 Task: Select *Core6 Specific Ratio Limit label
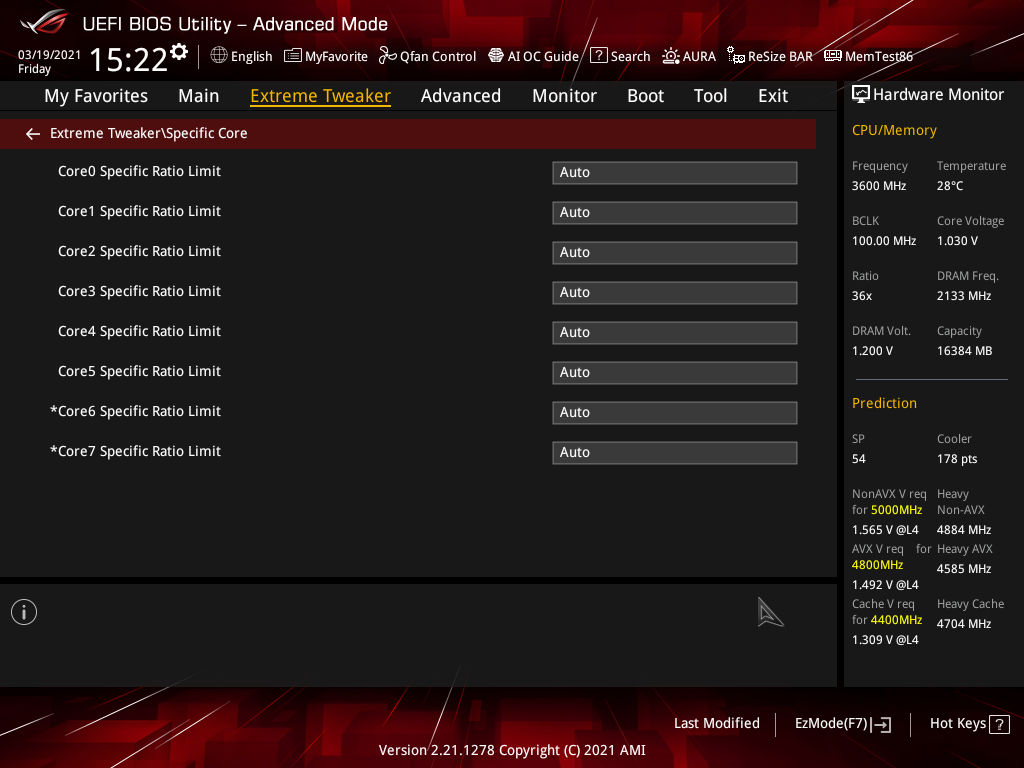pyautogui.click(x=135, y=411)
